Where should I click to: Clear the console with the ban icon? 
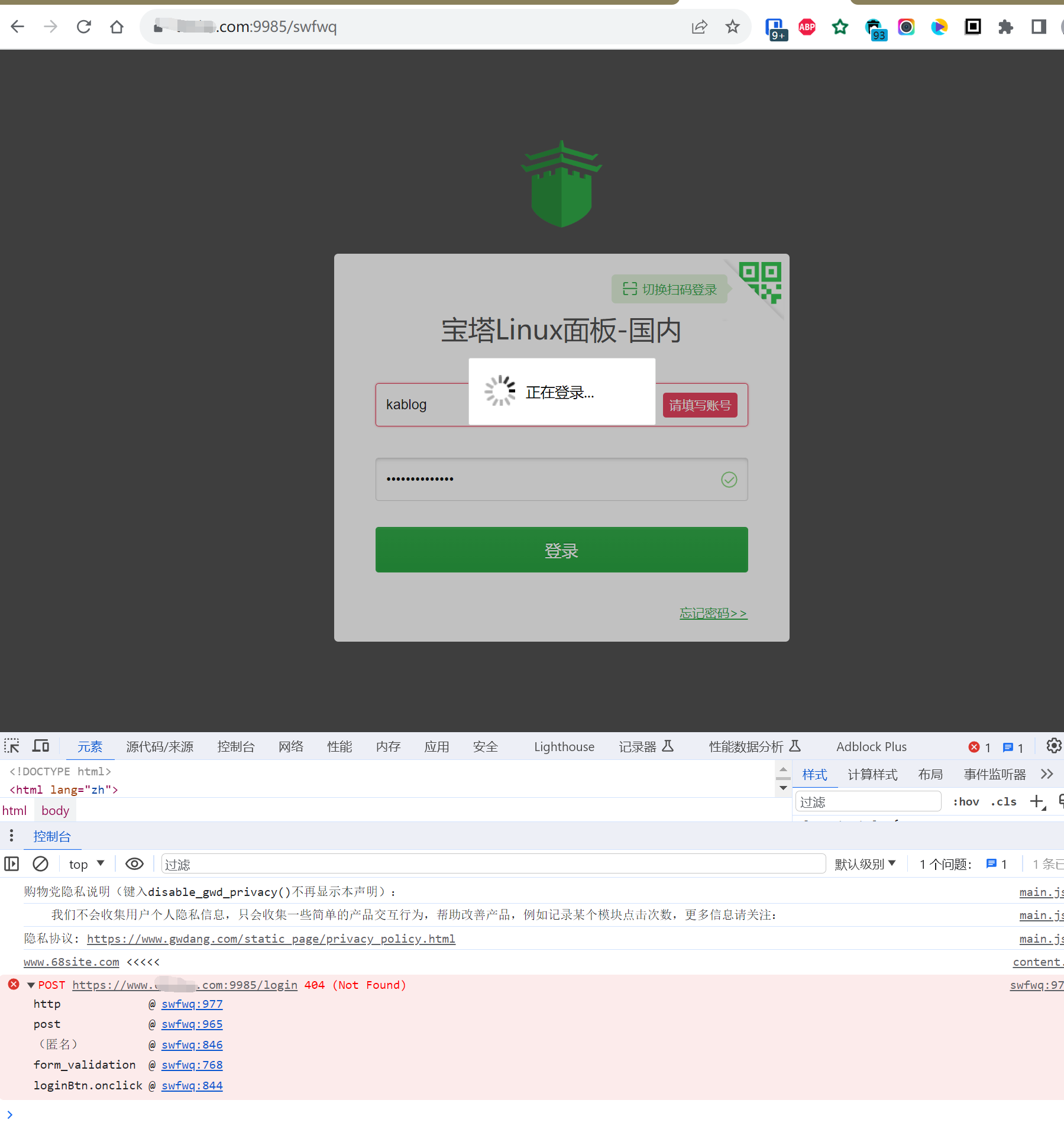(x=40, y=864)
